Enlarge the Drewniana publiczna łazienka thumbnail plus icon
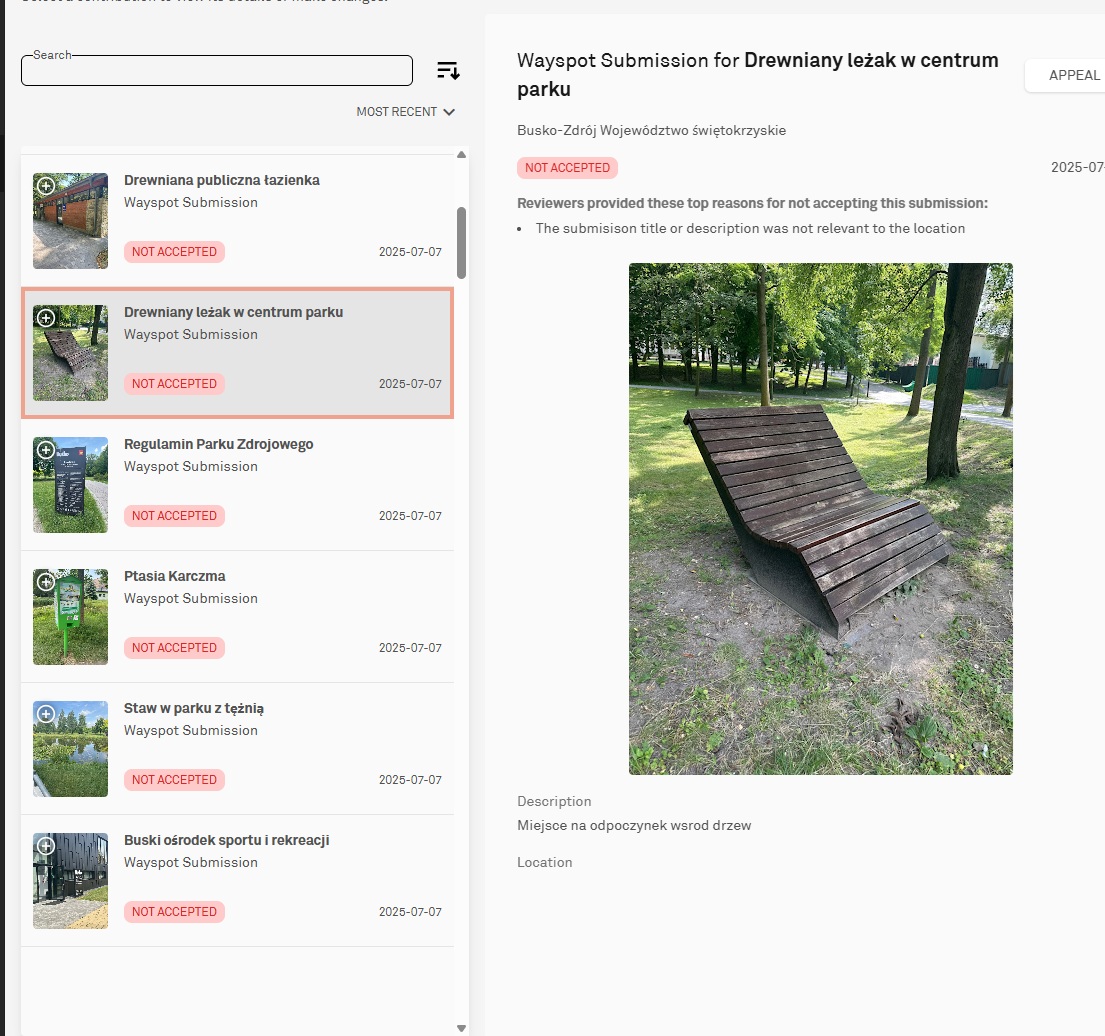 (x=46, y=186)
